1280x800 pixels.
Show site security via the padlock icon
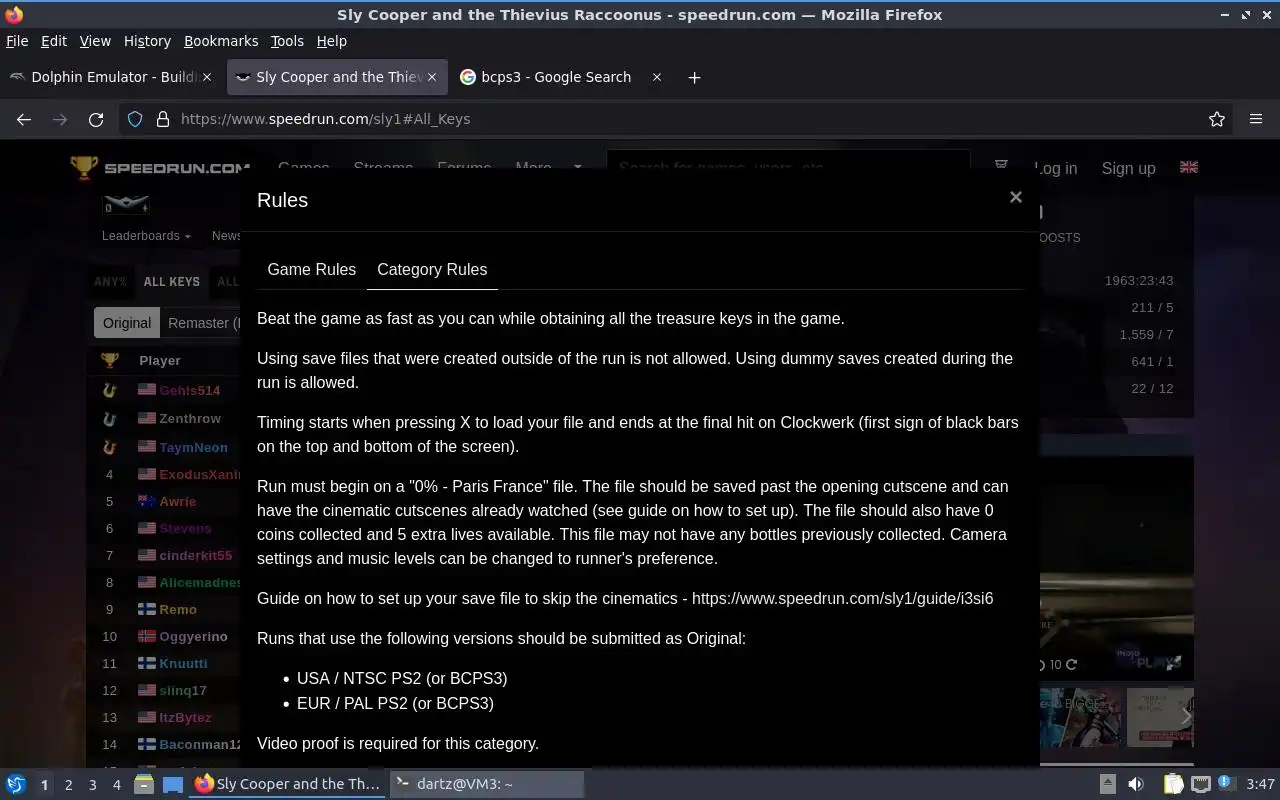click(x=163, y=119)
